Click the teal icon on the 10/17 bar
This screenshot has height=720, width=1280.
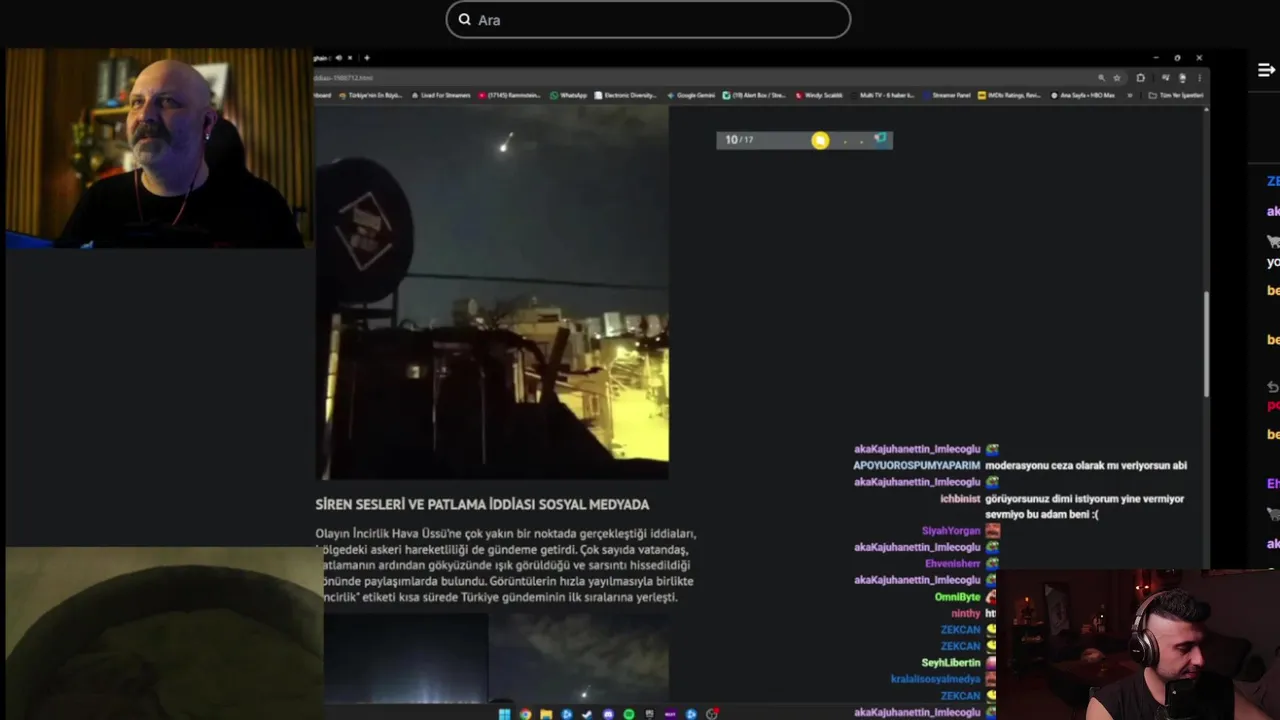[x=880, y=139]
